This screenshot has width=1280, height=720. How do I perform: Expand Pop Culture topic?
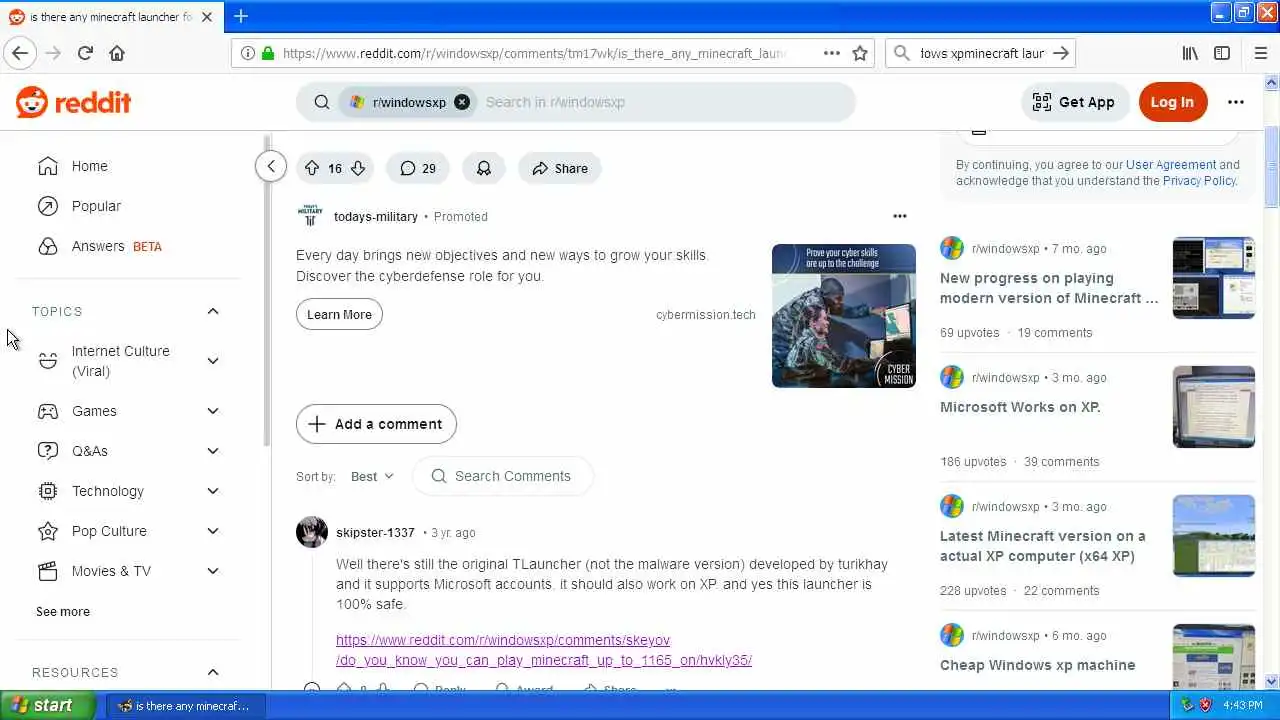213,531
